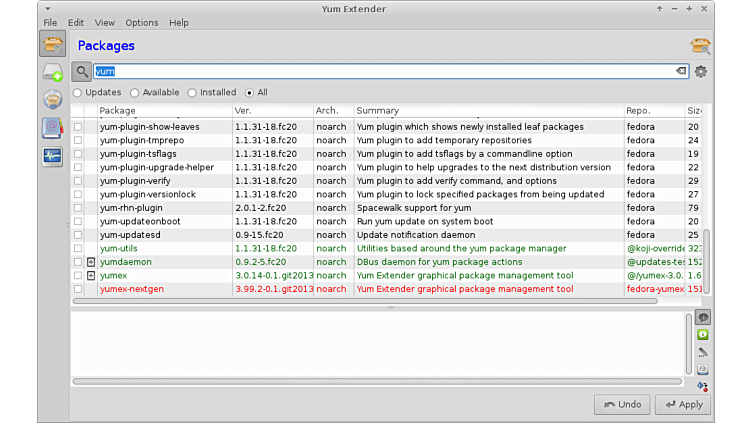The width and height of the screenshot is (752, 423).
Task: Clear the search field text
Action: click(681, 71)
